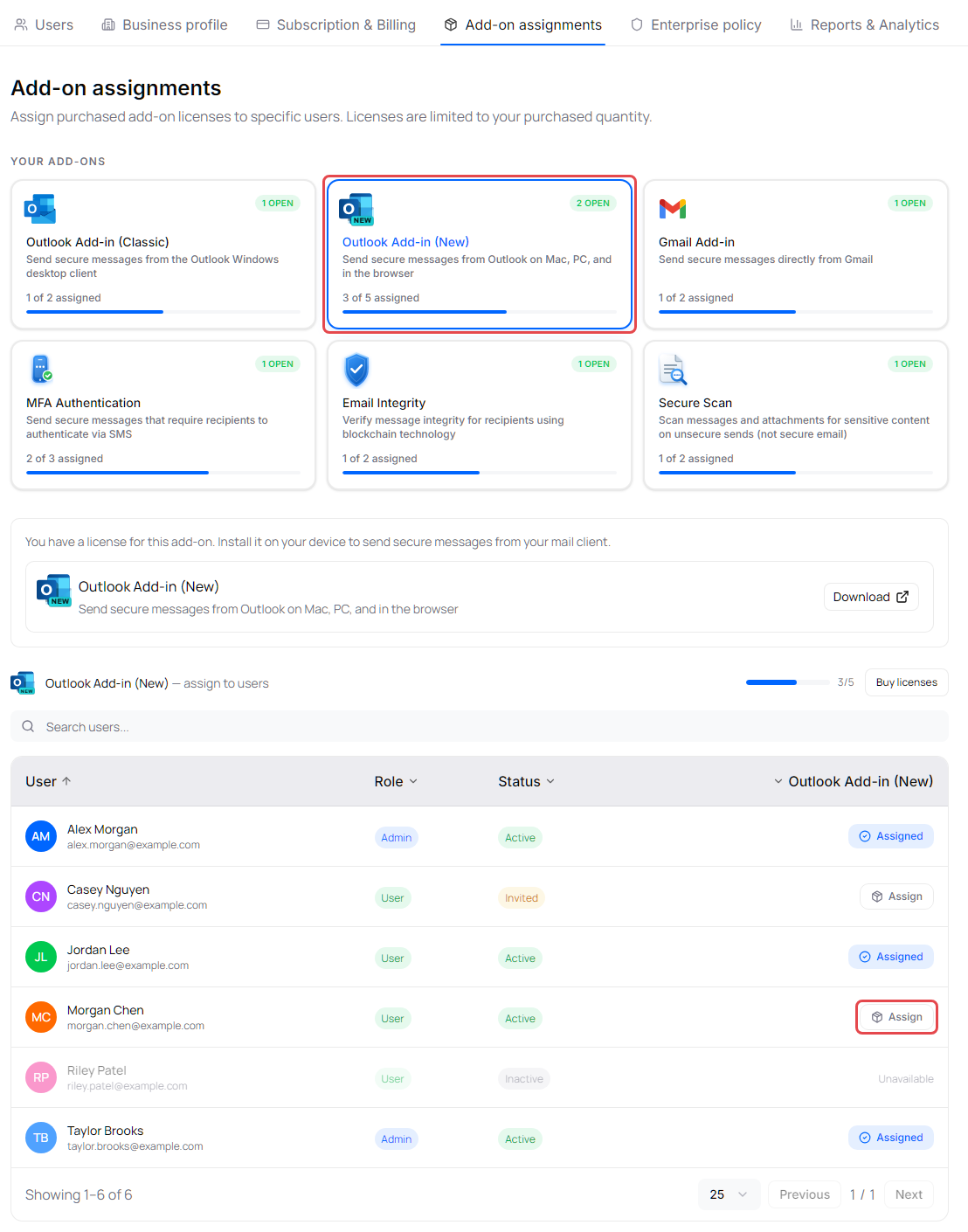
Task: Unassign the add-on from Taylor Brooks
Action: tap(891, 1138)
